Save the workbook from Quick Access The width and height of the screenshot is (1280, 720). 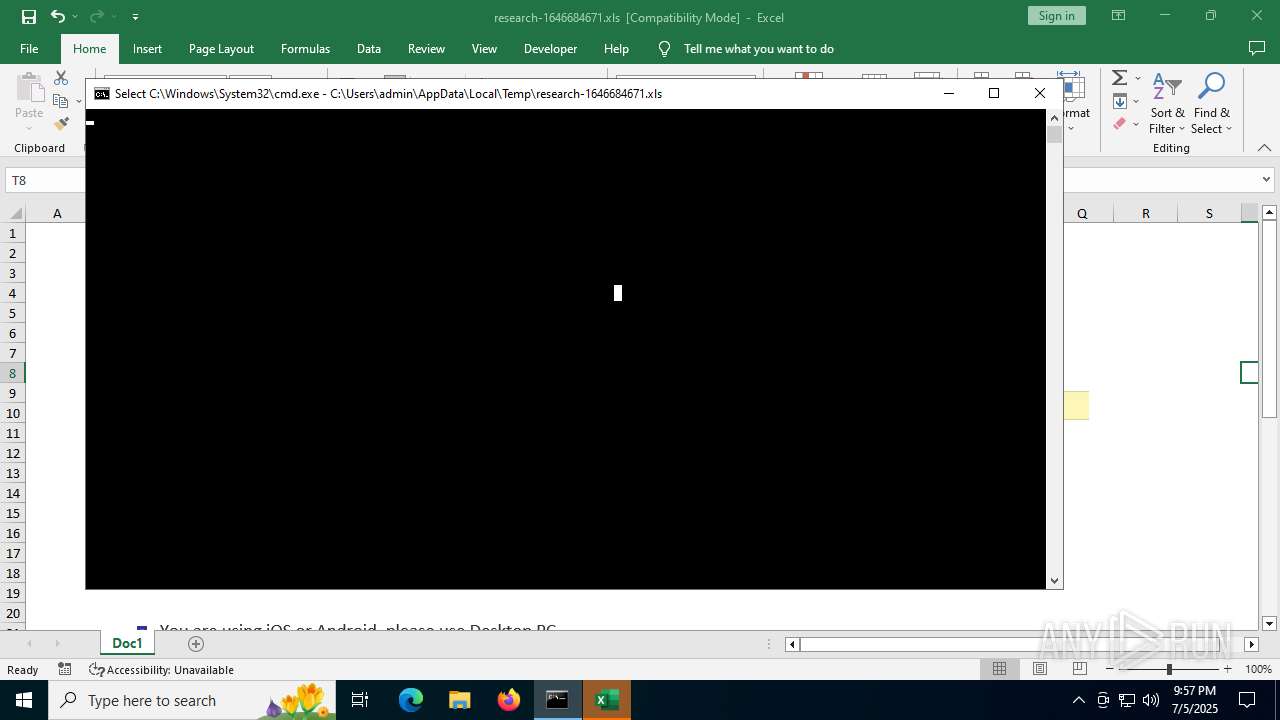click(x=29, y=16)
